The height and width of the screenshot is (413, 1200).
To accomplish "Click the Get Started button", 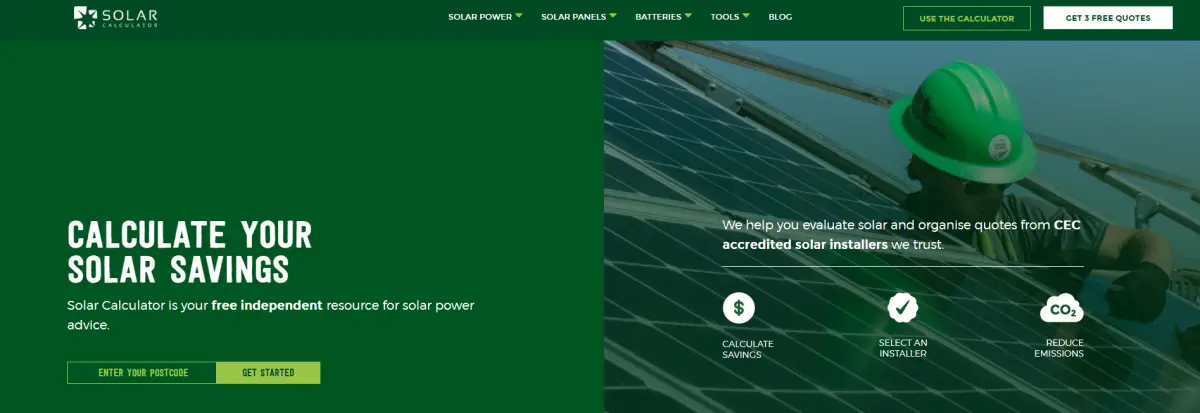I will point(268,373).
